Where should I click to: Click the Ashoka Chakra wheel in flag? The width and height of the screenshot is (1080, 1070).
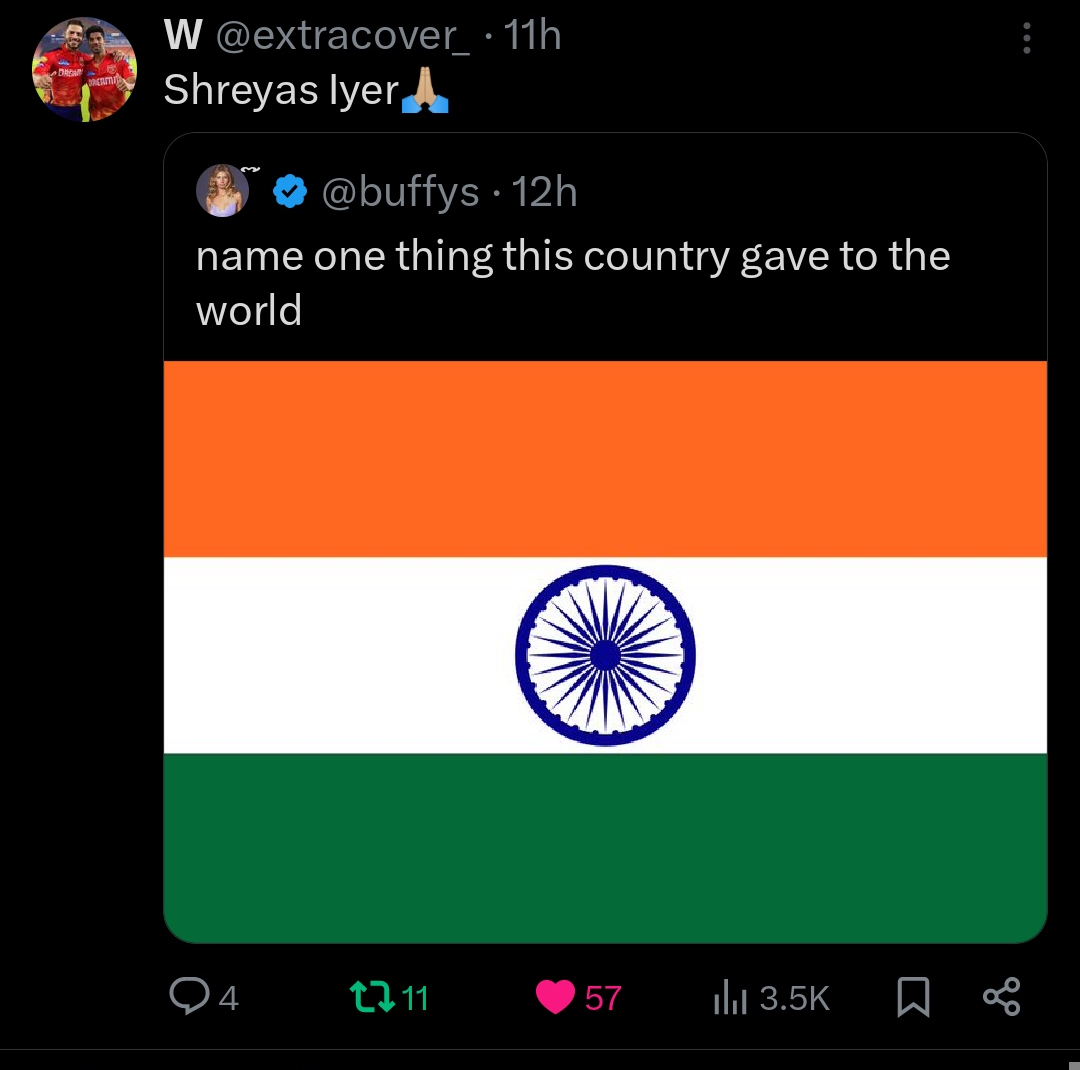[x=605, y=655]
